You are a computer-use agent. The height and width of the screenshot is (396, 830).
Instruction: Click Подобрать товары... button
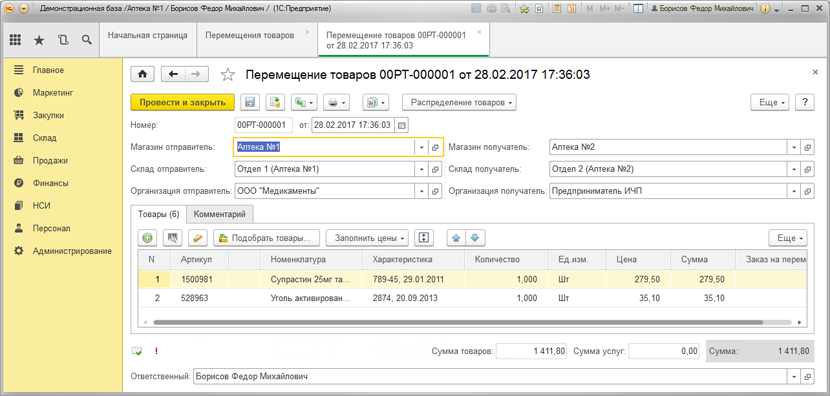coord(267,238)
